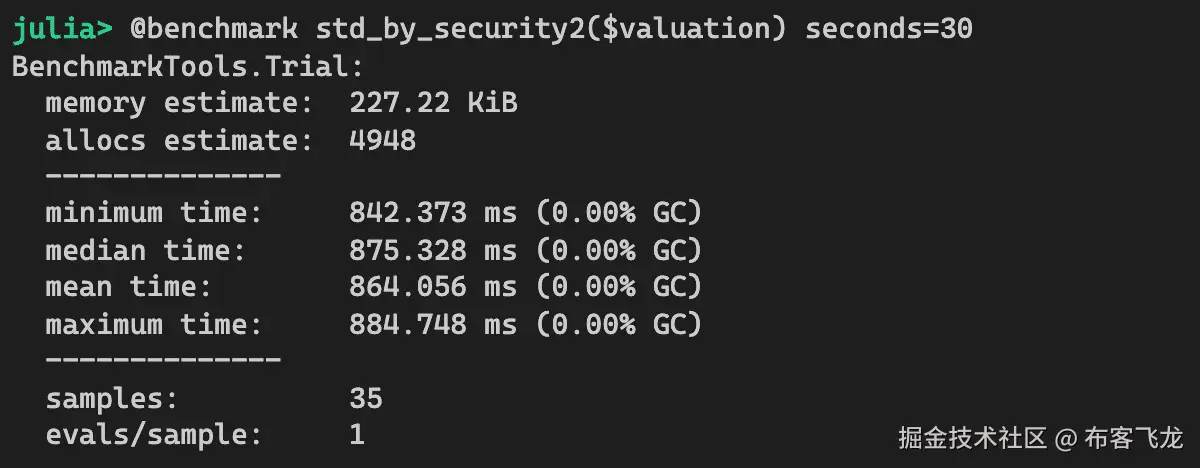Click the mean time label
The width and height of the screenshot is (1200, 468).
[x=129, y=287]
